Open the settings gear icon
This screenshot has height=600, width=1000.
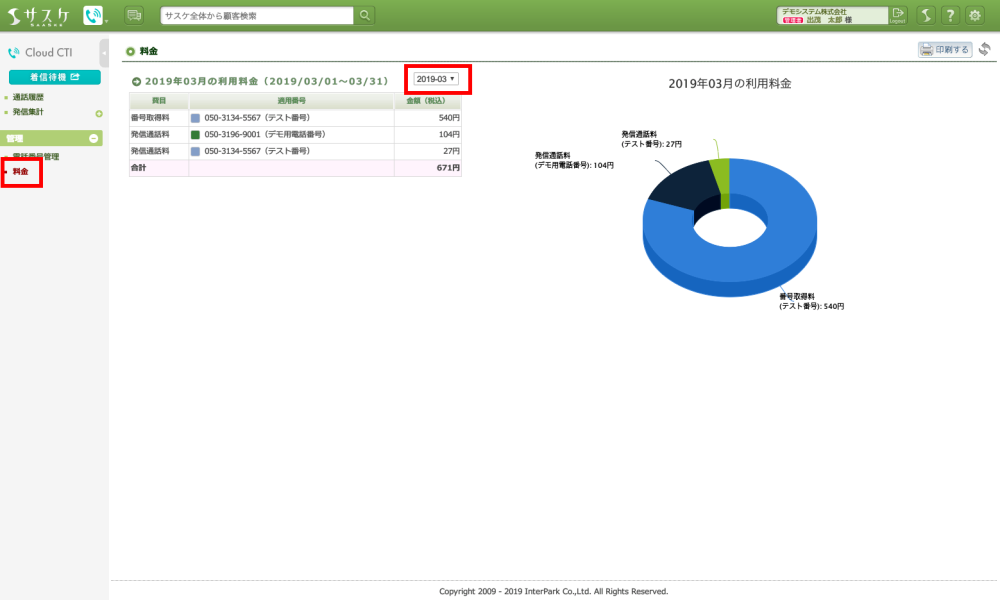pyautogui.click(x=974, y=15)
